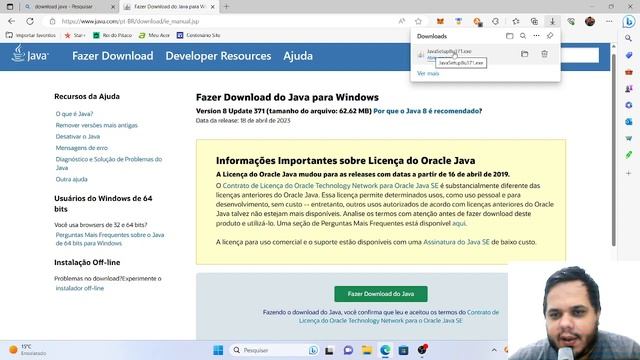Viewport: 640px width, 360px height.
Task: Open Edge Settings and more menu
Action: pos(609,21)
